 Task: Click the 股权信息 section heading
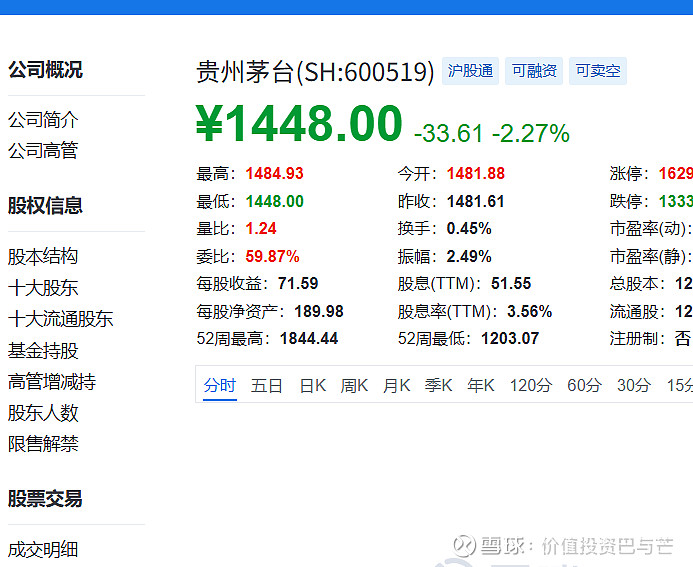tap(45, 206)
